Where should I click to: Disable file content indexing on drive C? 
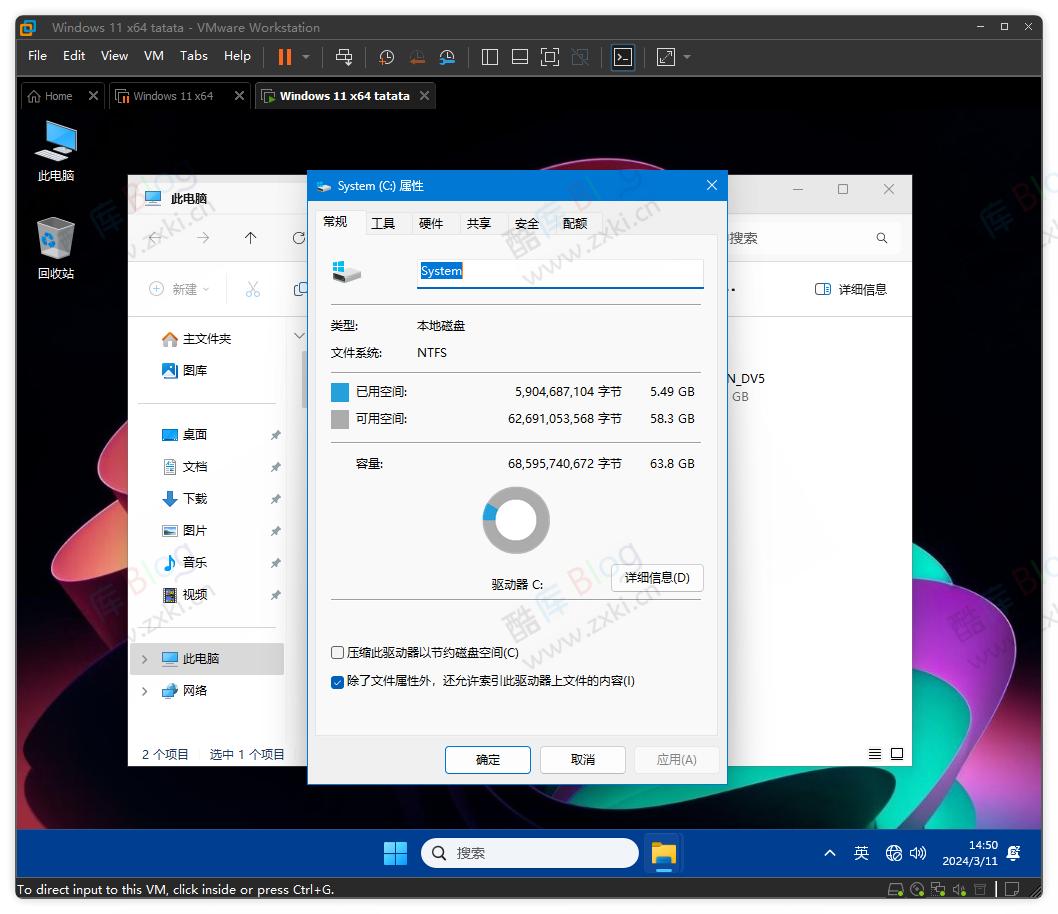pos(337,681)
